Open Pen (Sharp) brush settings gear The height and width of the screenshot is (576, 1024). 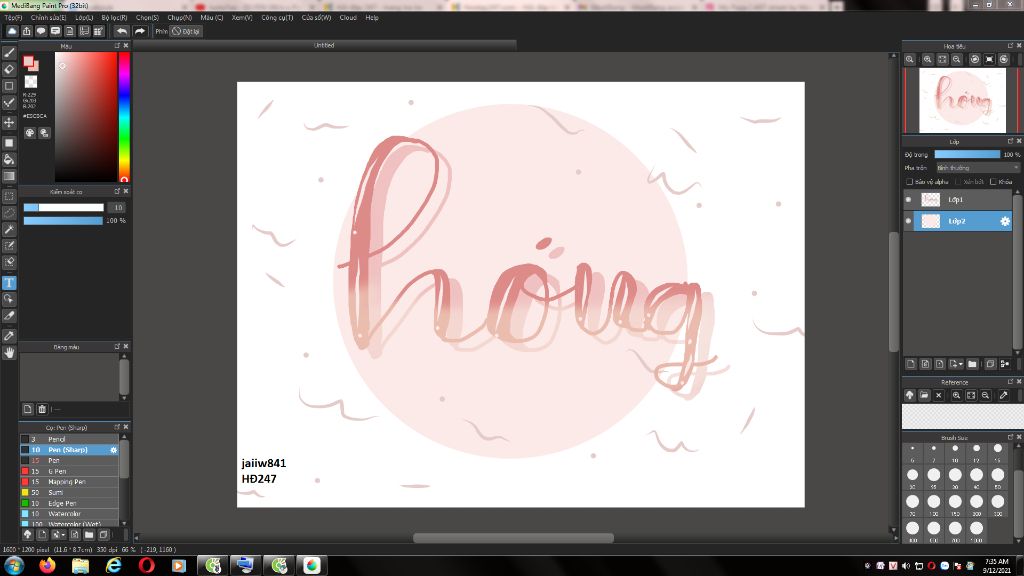[114, 450]
